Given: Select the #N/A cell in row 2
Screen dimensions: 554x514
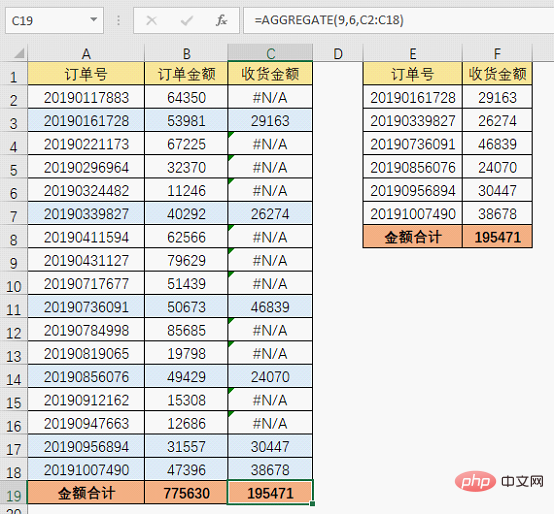Looking at the screenshot, I should [270, 98].
